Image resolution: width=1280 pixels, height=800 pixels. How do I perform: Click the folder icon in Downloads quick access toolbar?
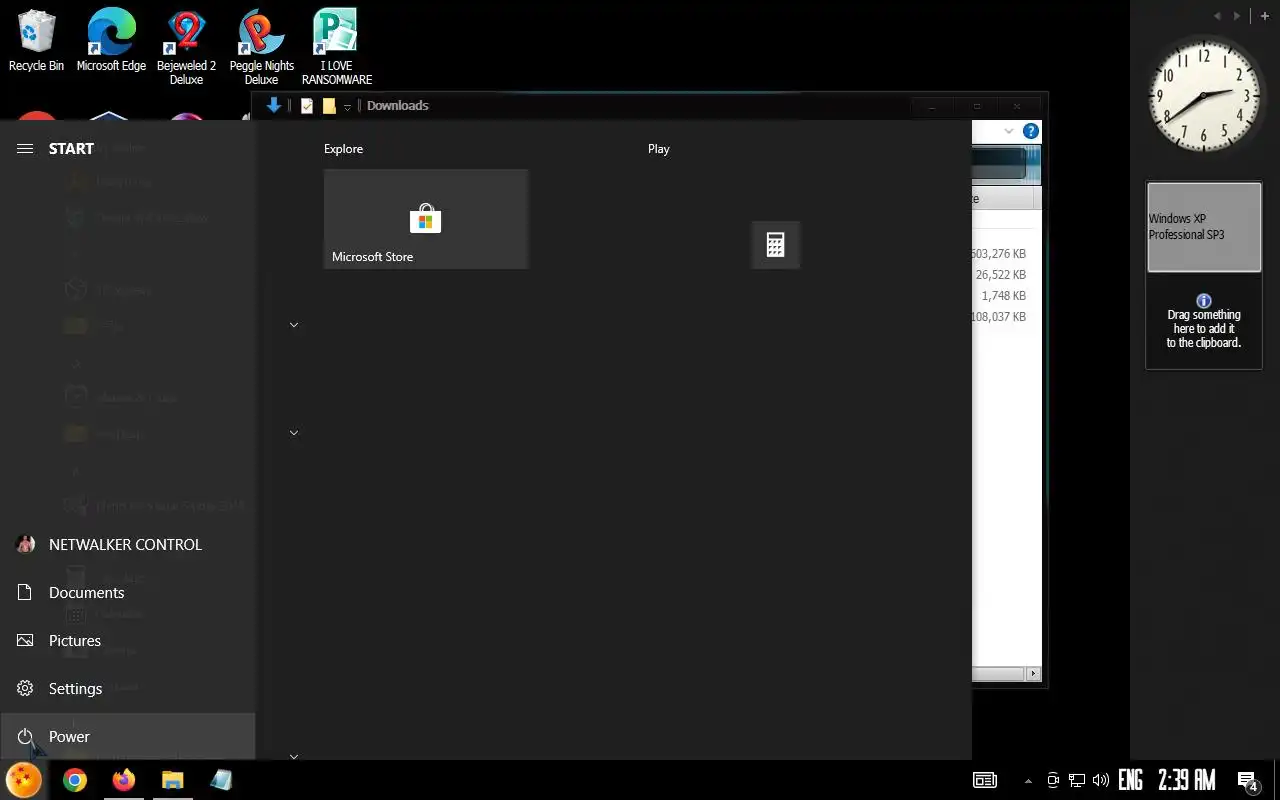[329, 106]
